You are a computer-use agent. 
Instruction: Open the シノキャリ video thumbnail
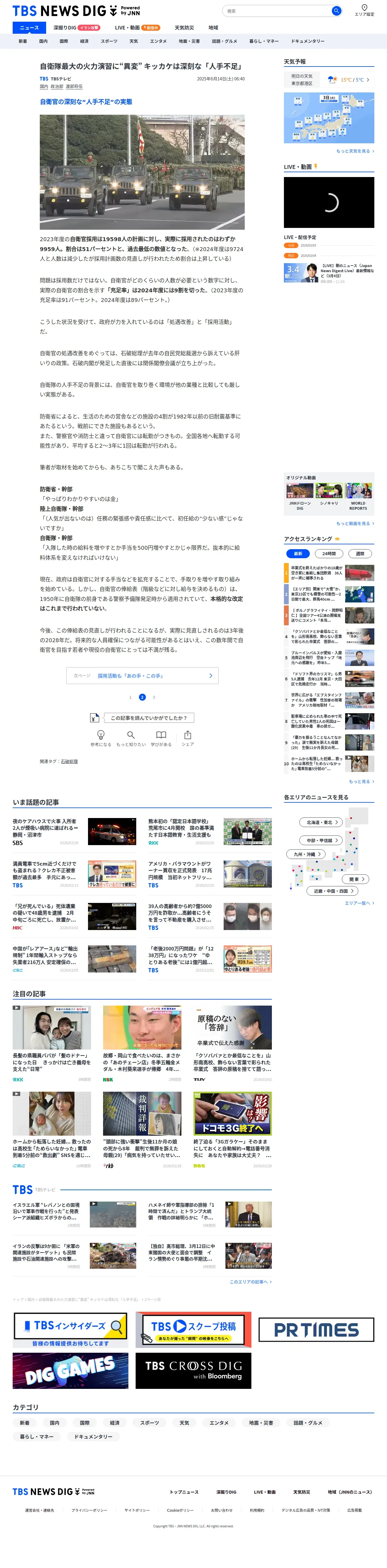[329, 491]
